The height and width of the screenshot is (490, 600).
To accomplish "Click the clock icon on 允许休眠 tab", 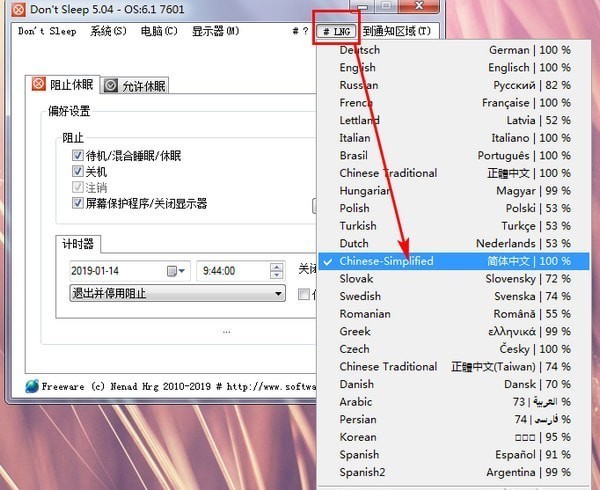I will tap(111, 86).
